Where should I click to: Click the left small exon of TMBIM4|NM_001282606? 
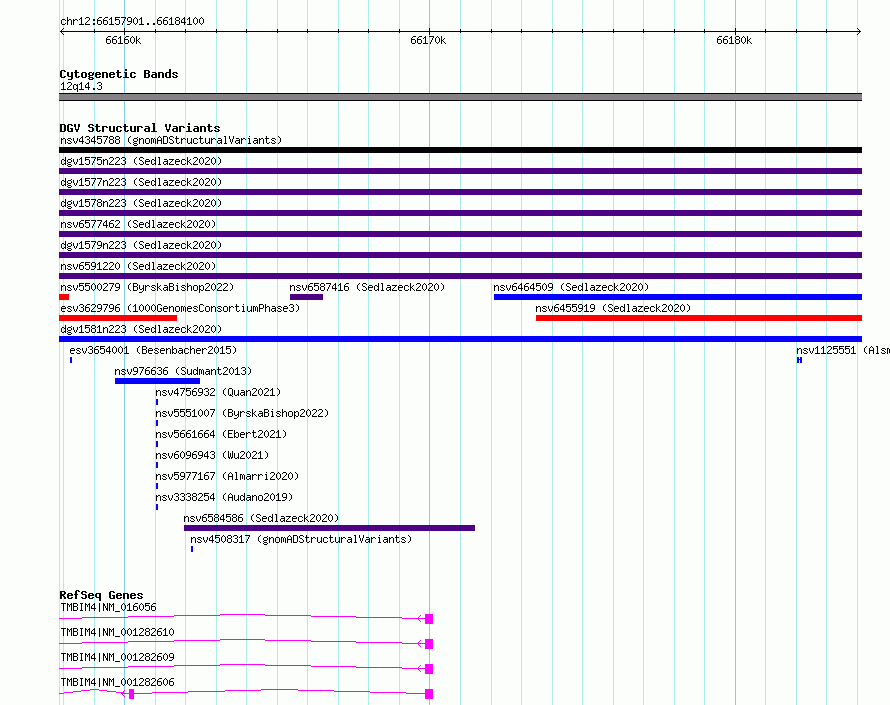coord(131,694)
